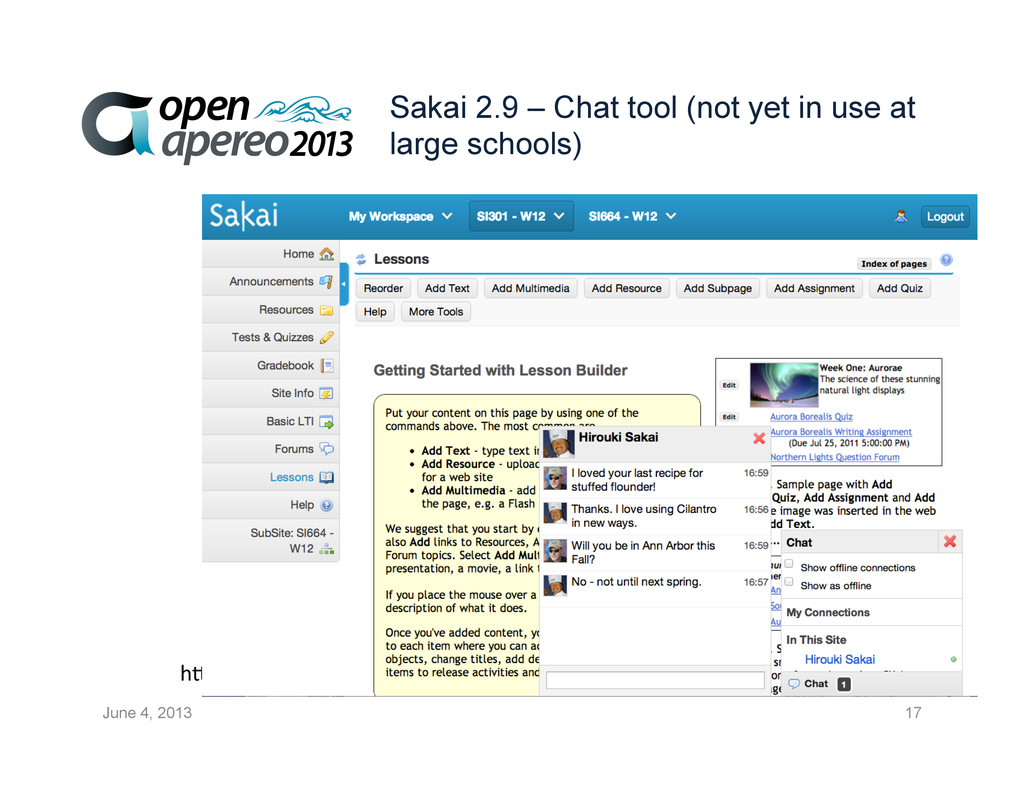1024x791 pixels.
Task: Click the Sakai logo
Action: click(x=244, y=216)
